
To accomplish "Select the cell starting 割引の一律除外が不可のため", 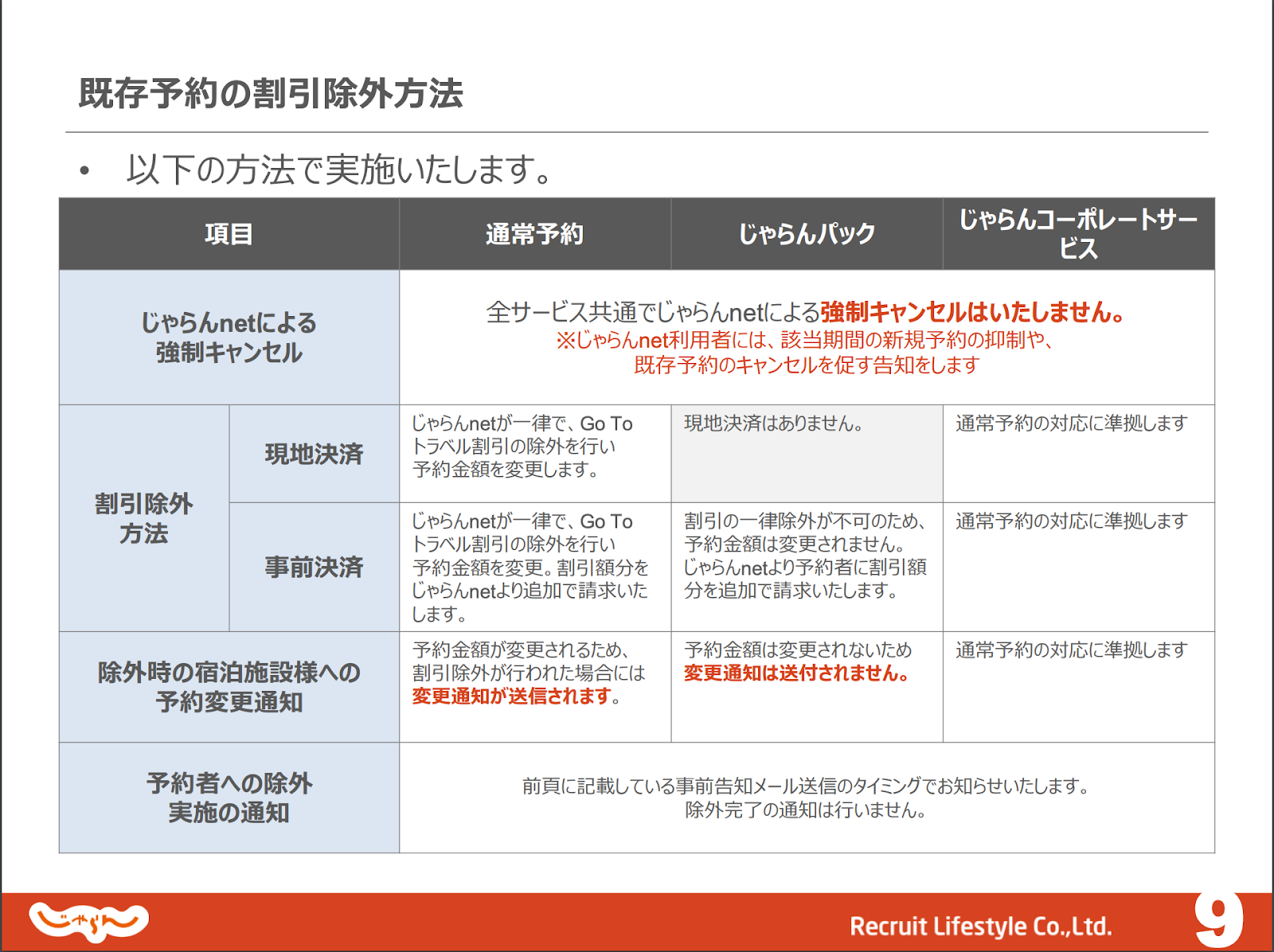I will (x=807, y=567).
